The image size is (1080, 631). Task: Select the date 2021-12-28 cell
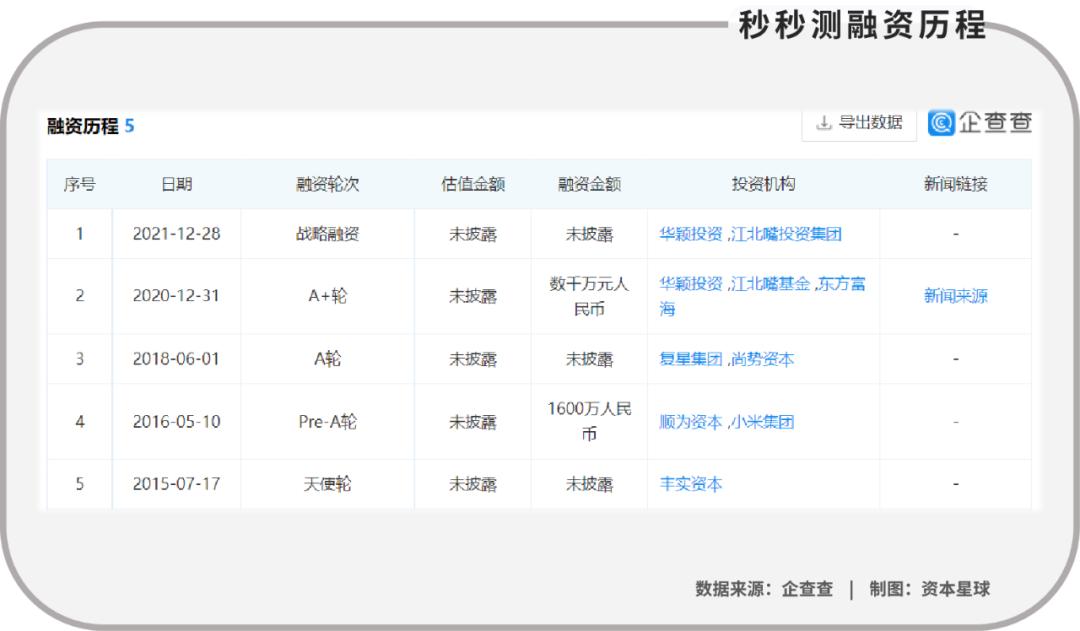[x=176, y=234]
